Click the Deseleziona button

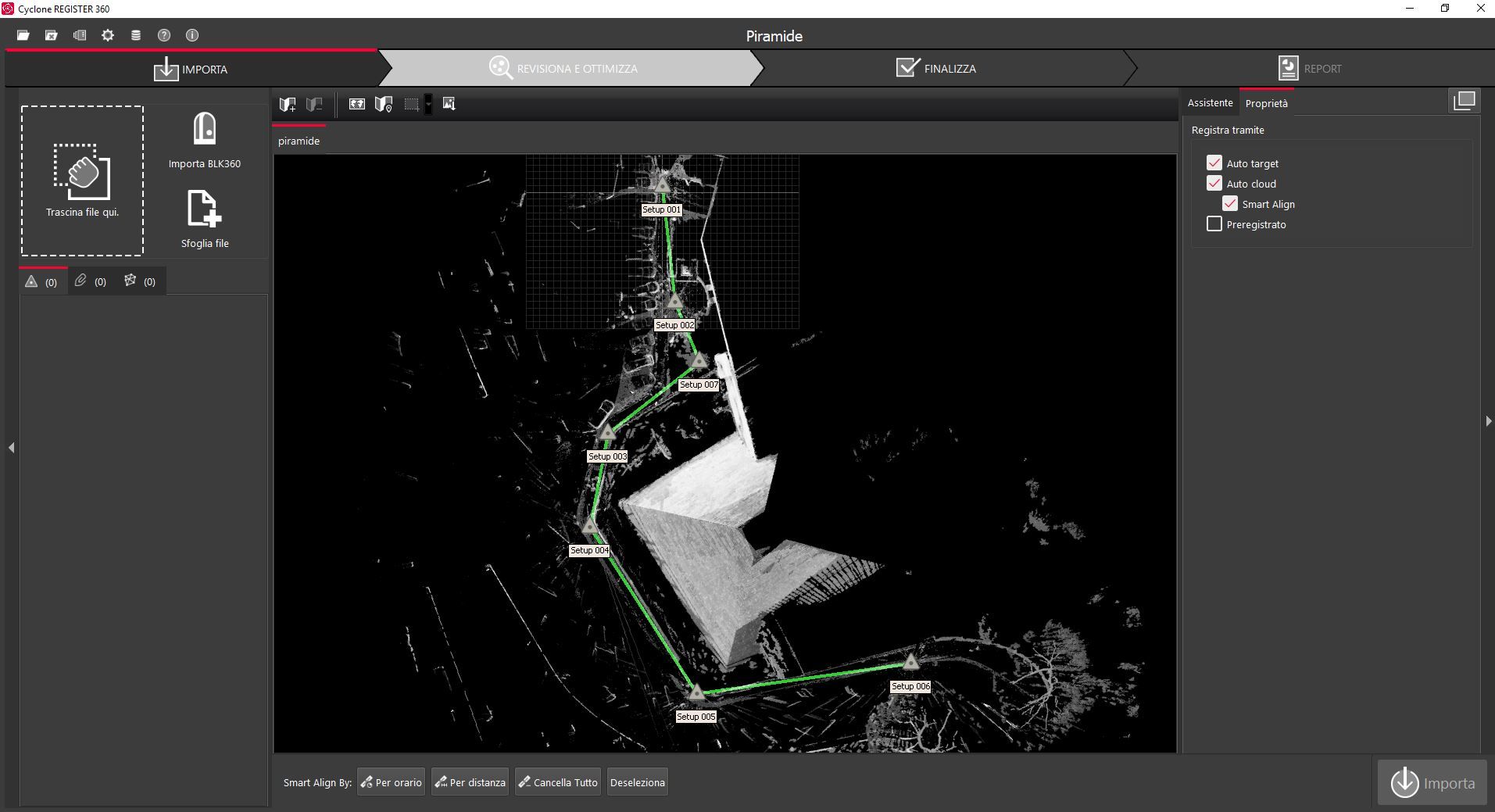point(638,782)
